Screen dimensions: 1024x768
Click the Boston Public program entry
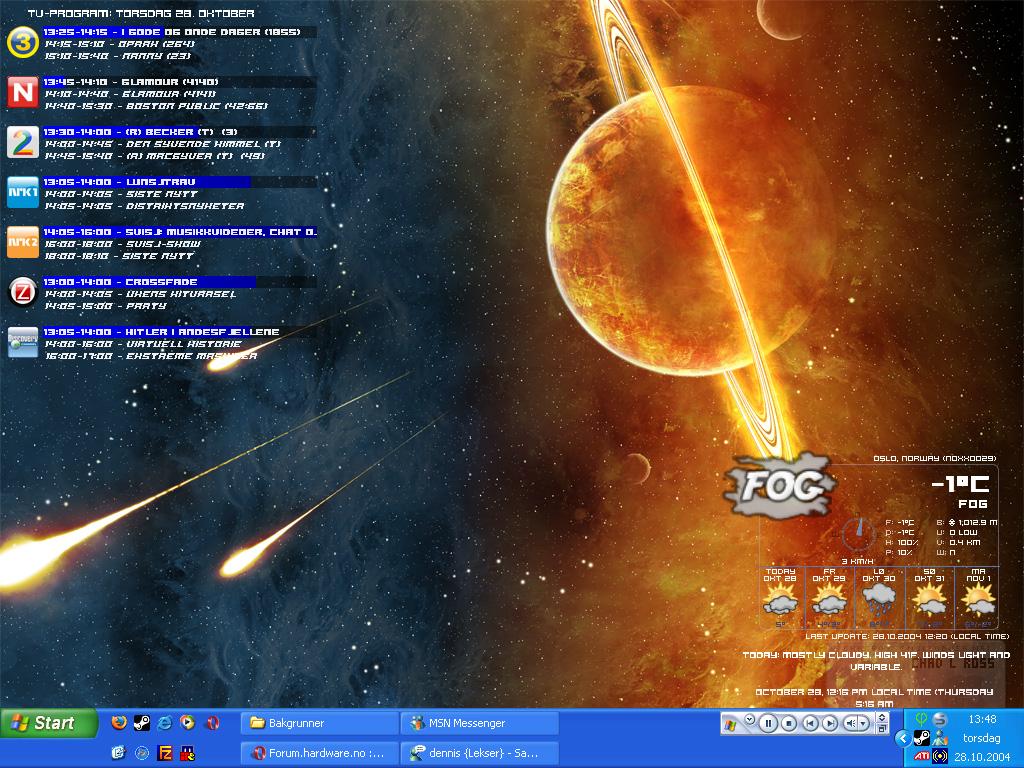click(x=156, y=106)
